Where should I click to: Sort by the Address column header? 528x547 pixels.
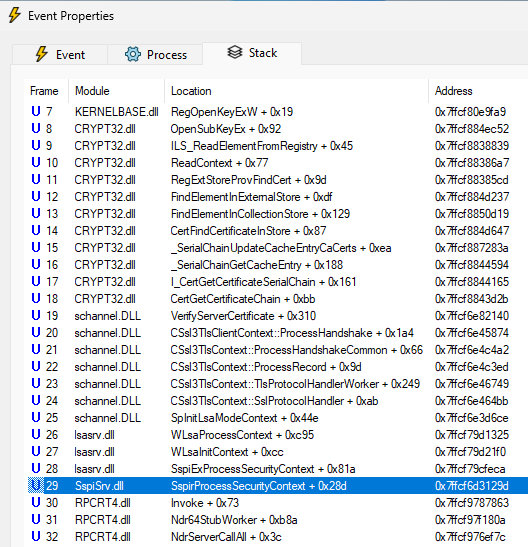[x=478, y=91]
